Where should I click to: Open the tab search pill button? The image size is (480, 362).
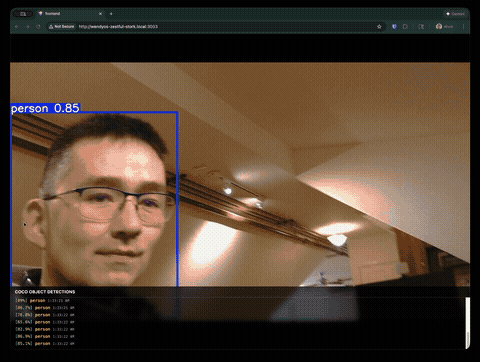click(x=23, y=14)
